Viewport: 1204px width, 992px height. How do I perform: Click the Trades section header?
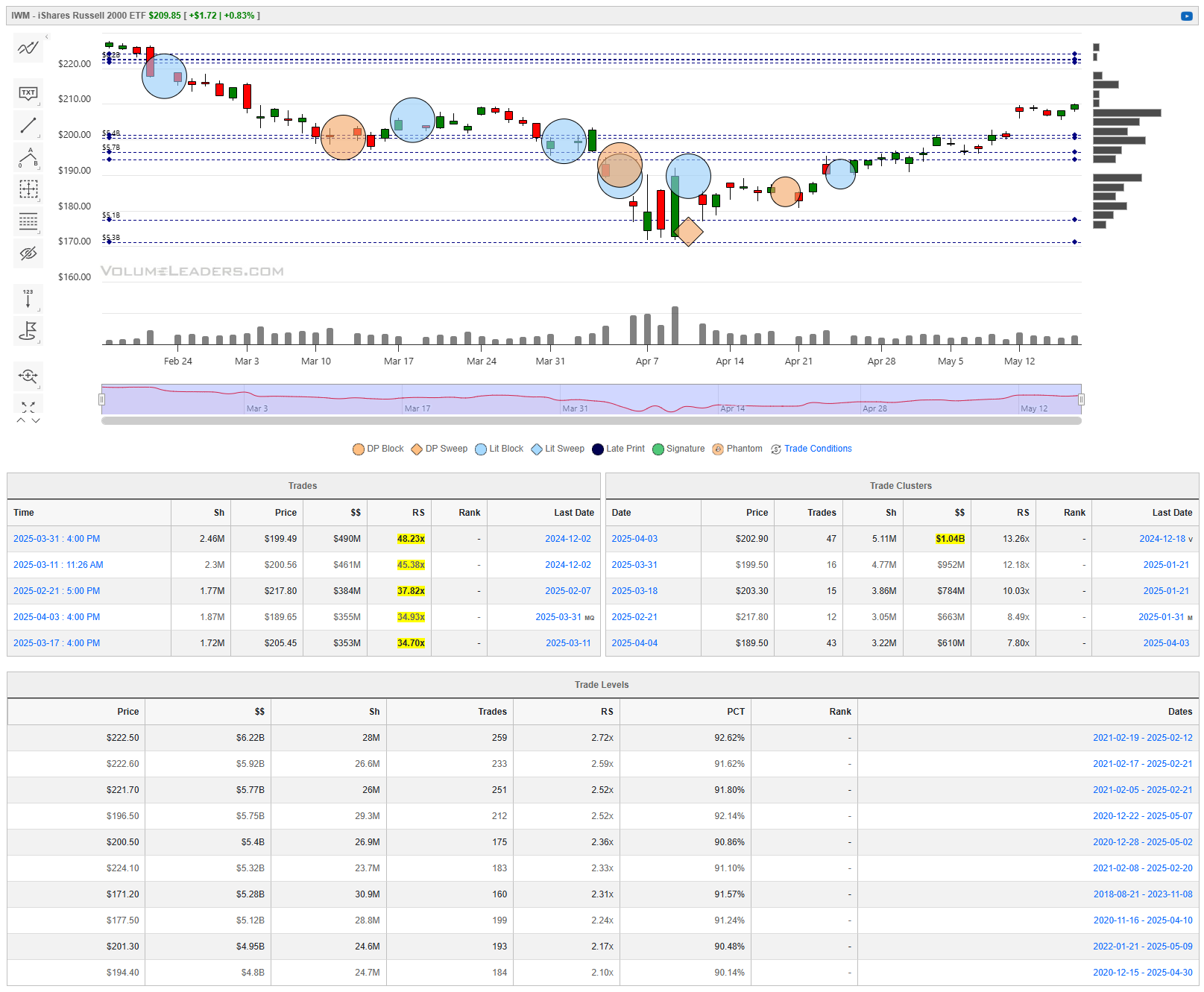click(303, 486)
